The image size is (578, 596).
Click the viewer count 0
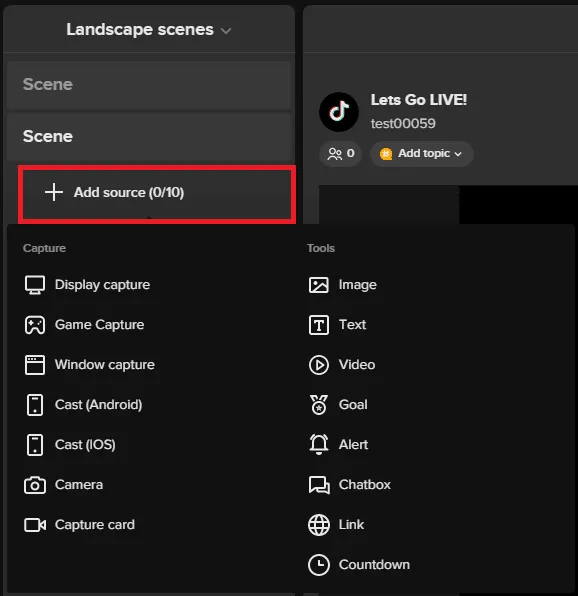pyautogui.click(x=350, y=153)
